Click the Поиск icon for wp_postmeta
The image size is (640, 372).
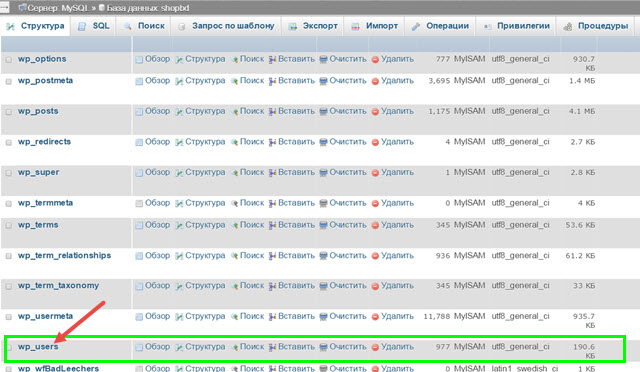pyautogui.click(x=234, y=81)
